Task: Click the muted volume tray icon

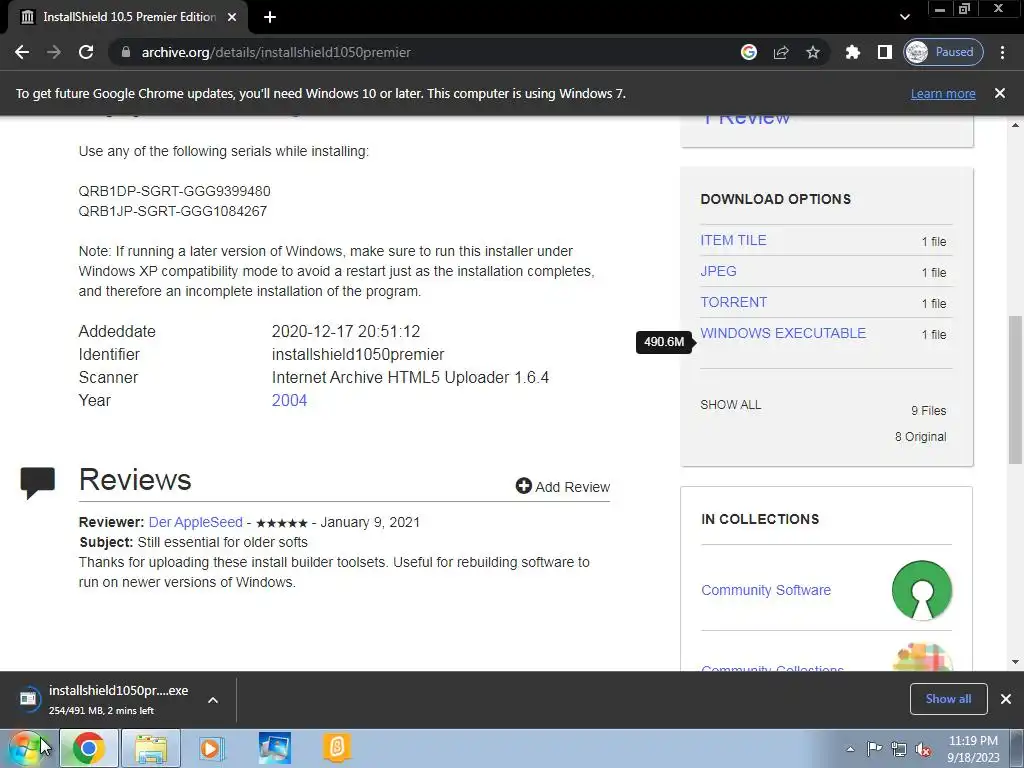Action: pos(923,749)
